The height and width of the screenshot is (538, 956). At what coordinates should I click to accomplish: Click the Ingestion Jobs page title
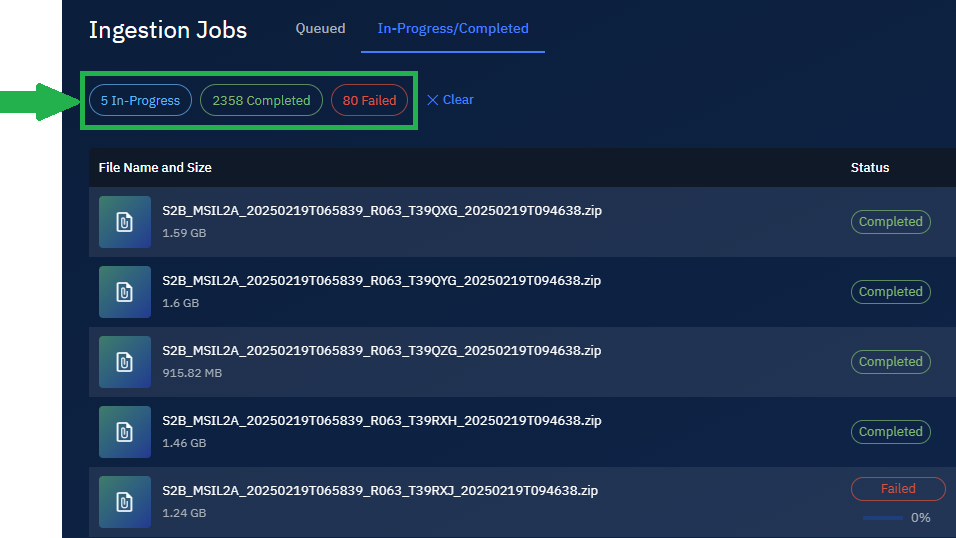168,30
